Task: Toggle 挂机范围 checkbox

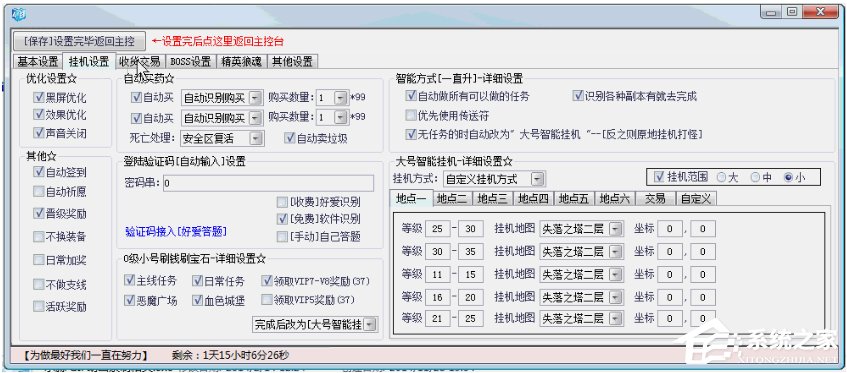Action: coord(681,177)
